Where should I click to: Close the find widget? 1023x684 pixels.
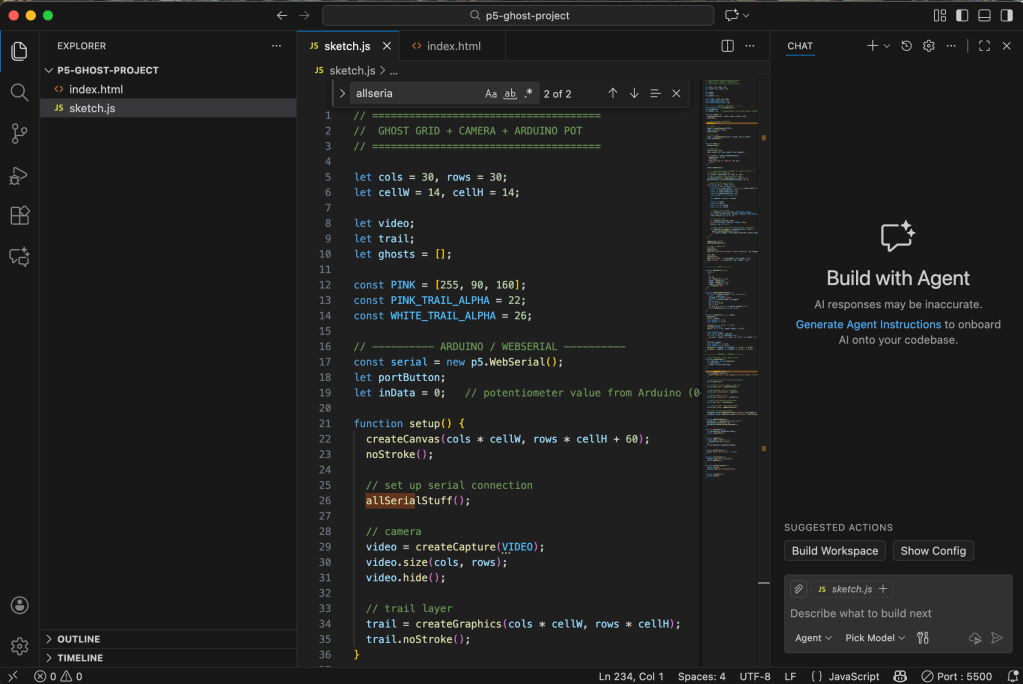coord(676,93)
